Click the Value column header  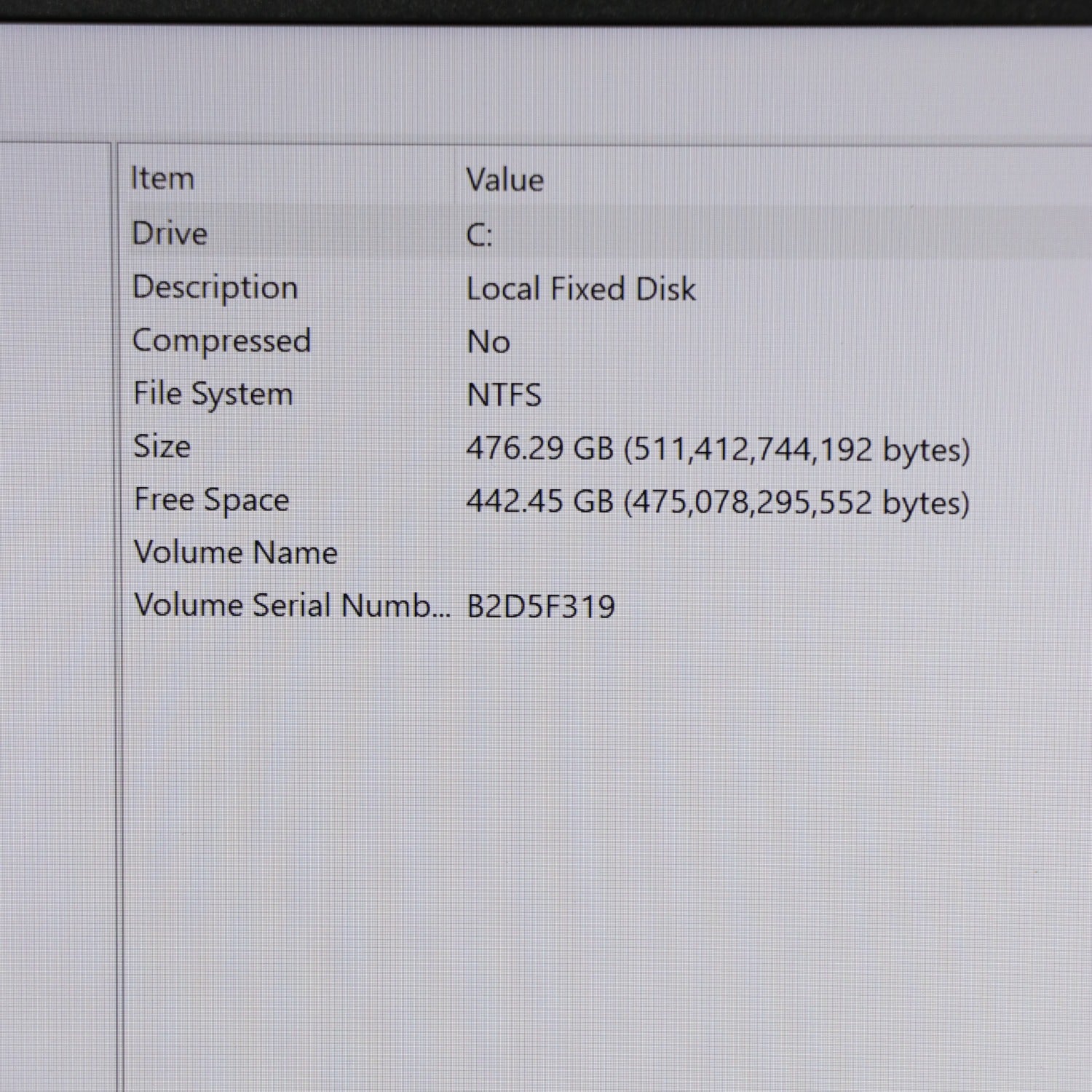(x=505, y=180)
